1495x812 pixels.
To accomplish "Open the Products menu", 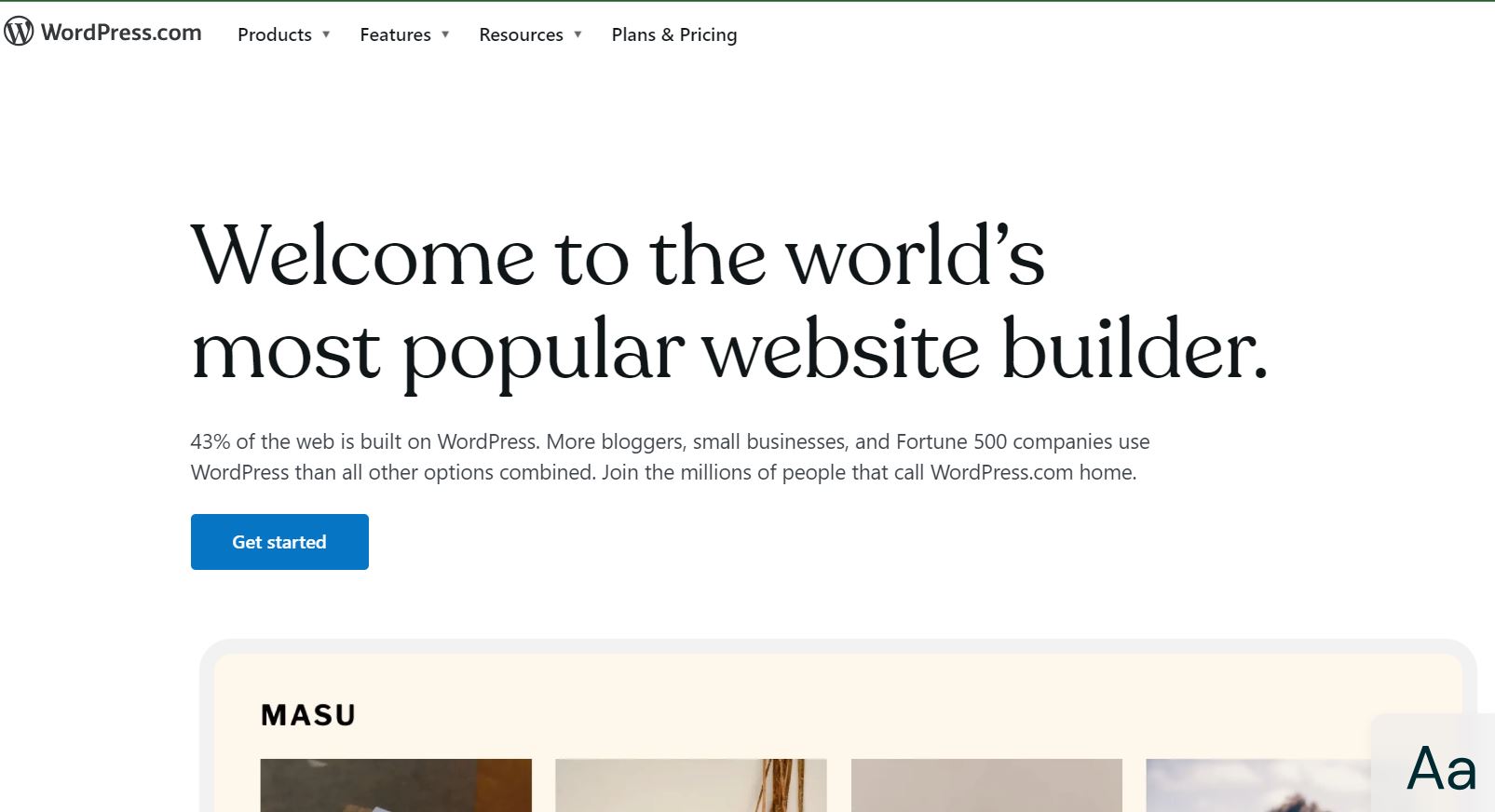I will (x=275, y=34).
